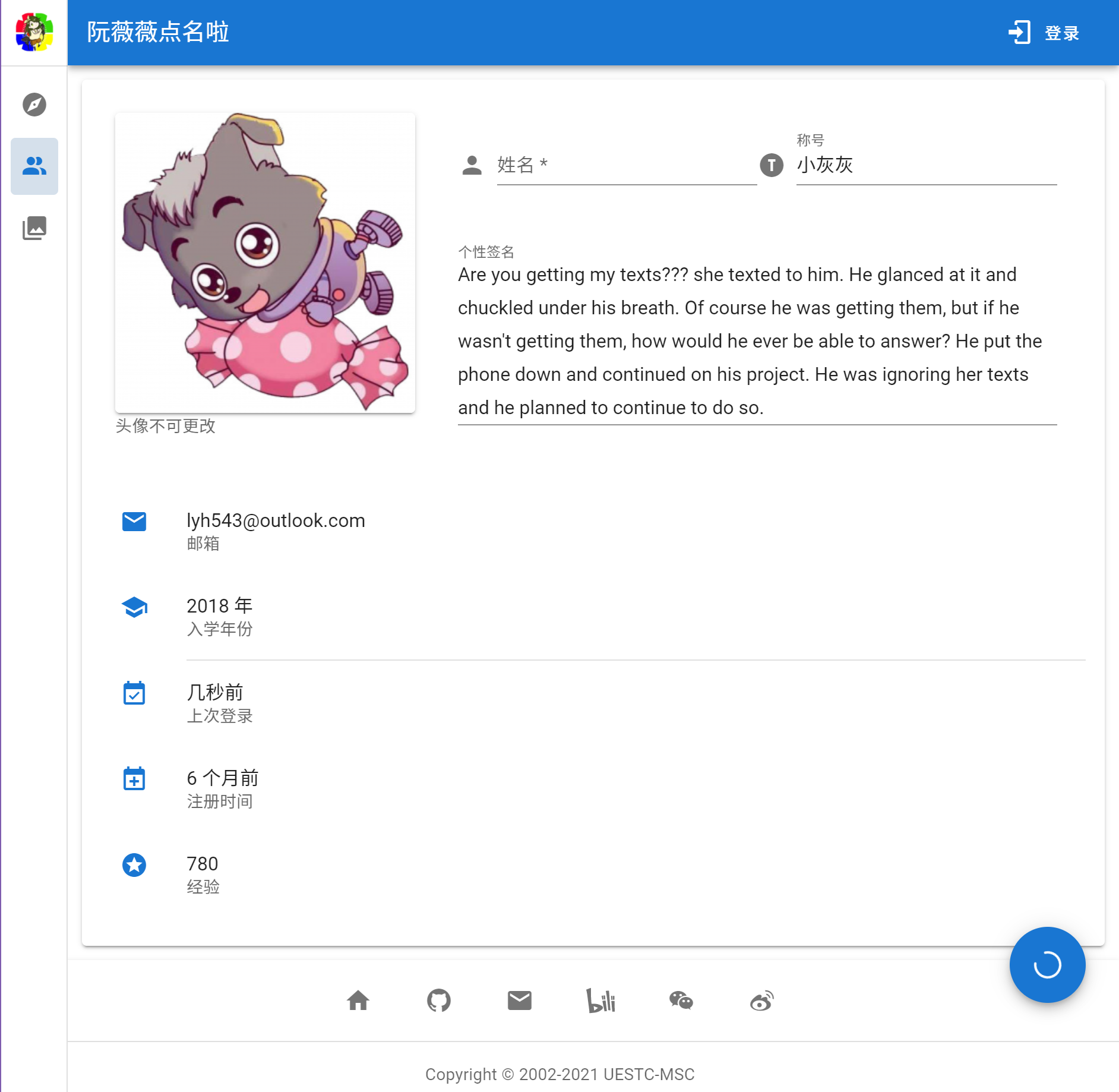
Task: Click the 上次登录 label
Action: pos(220,715)
